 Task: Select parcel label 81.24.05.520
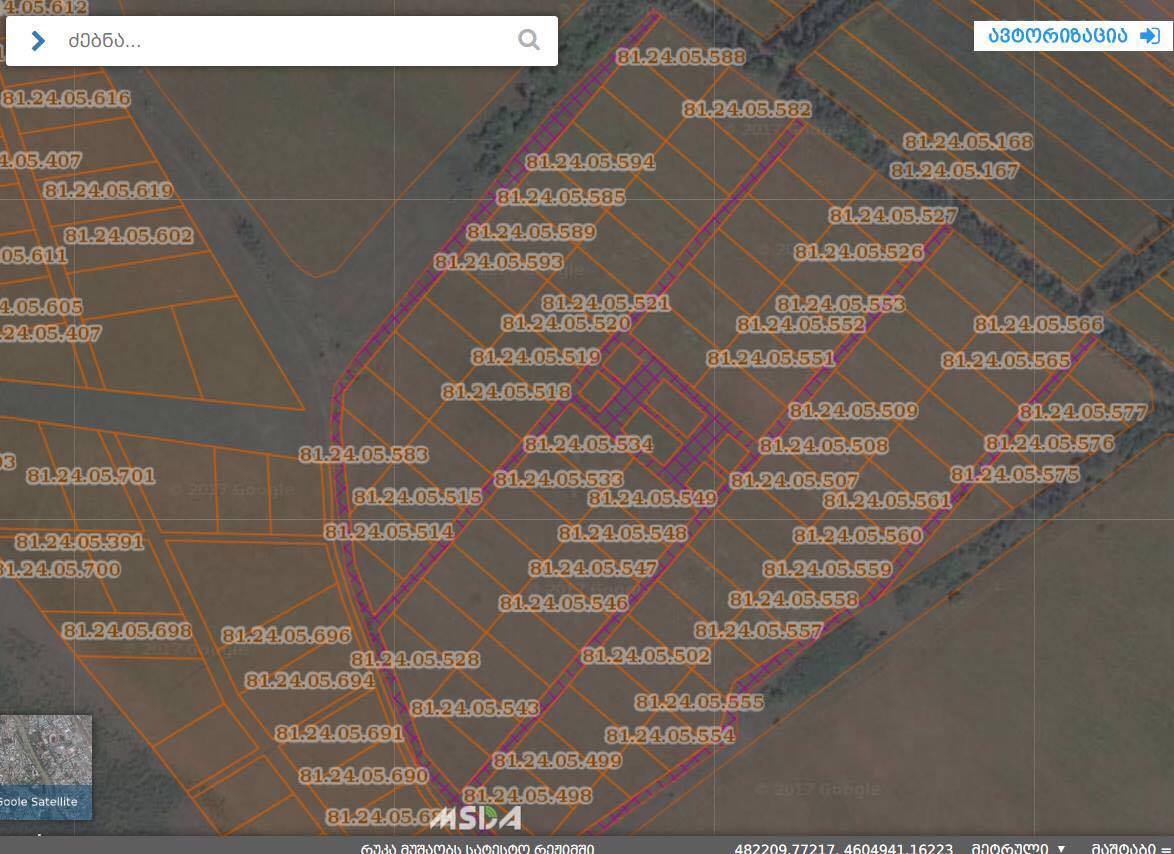pyautogui.click(x=565, y=323)
